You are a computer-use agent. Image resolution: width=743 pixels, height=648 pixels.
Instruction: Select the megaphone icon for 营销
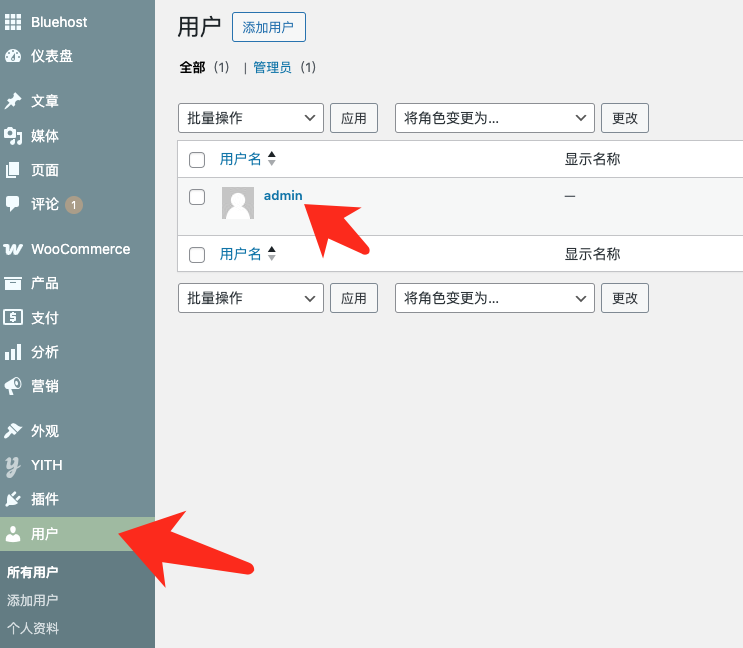(x=13, y=386)
